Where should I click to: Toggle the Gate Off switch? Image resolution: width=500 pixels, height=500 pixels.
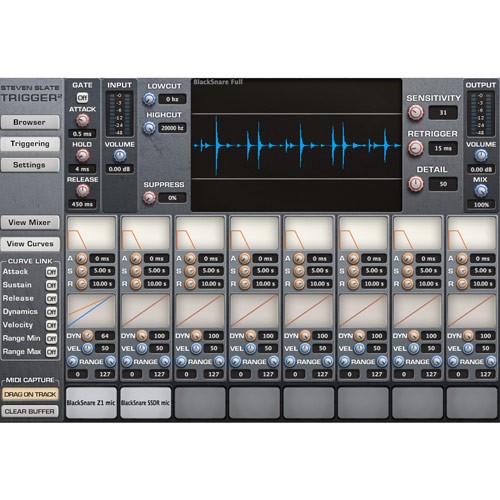pos(82,98)
